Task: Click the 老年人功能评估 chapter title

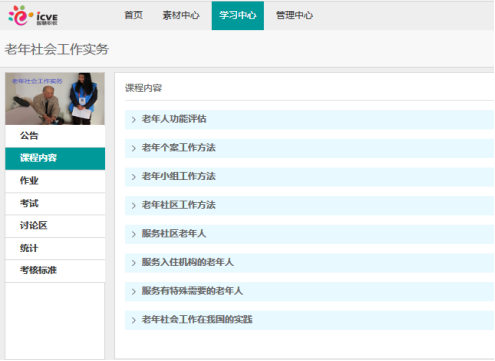Action: click(174, 119)
